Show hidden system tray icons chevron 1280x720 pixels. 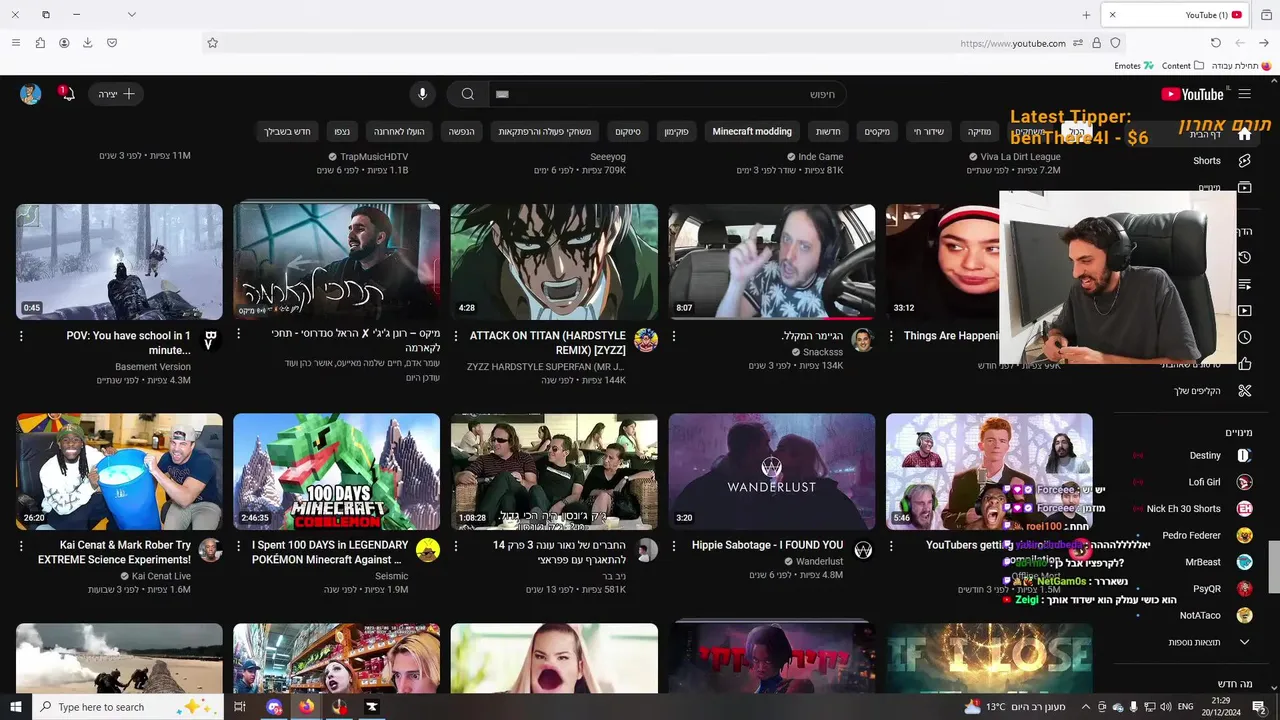[x=1086, y=706]
